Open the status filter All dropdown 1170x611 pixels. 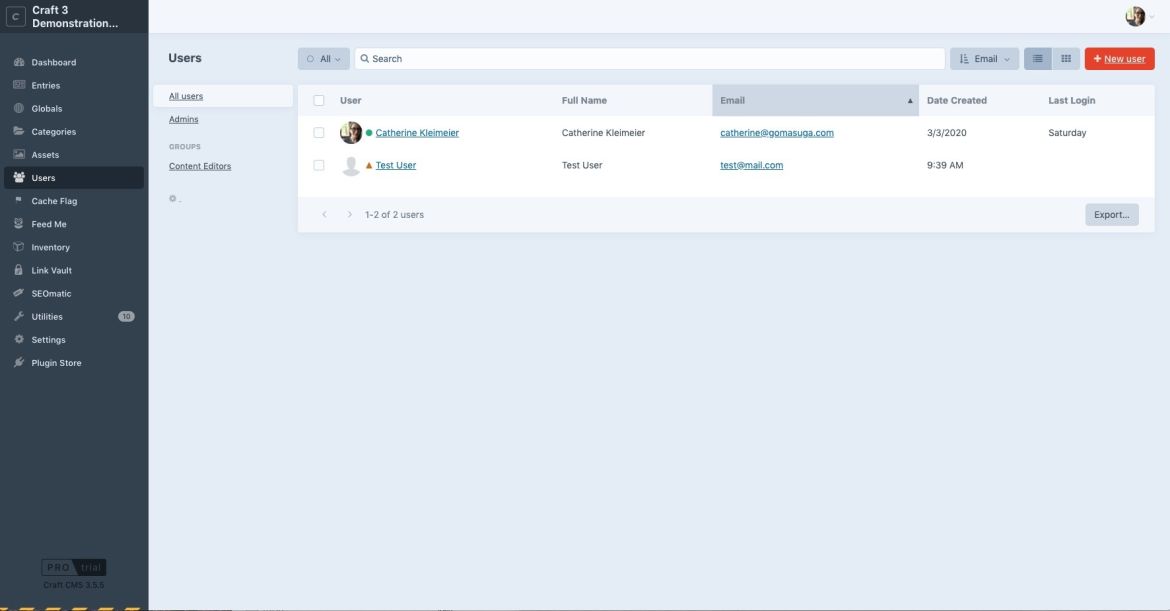click(323, 57)
